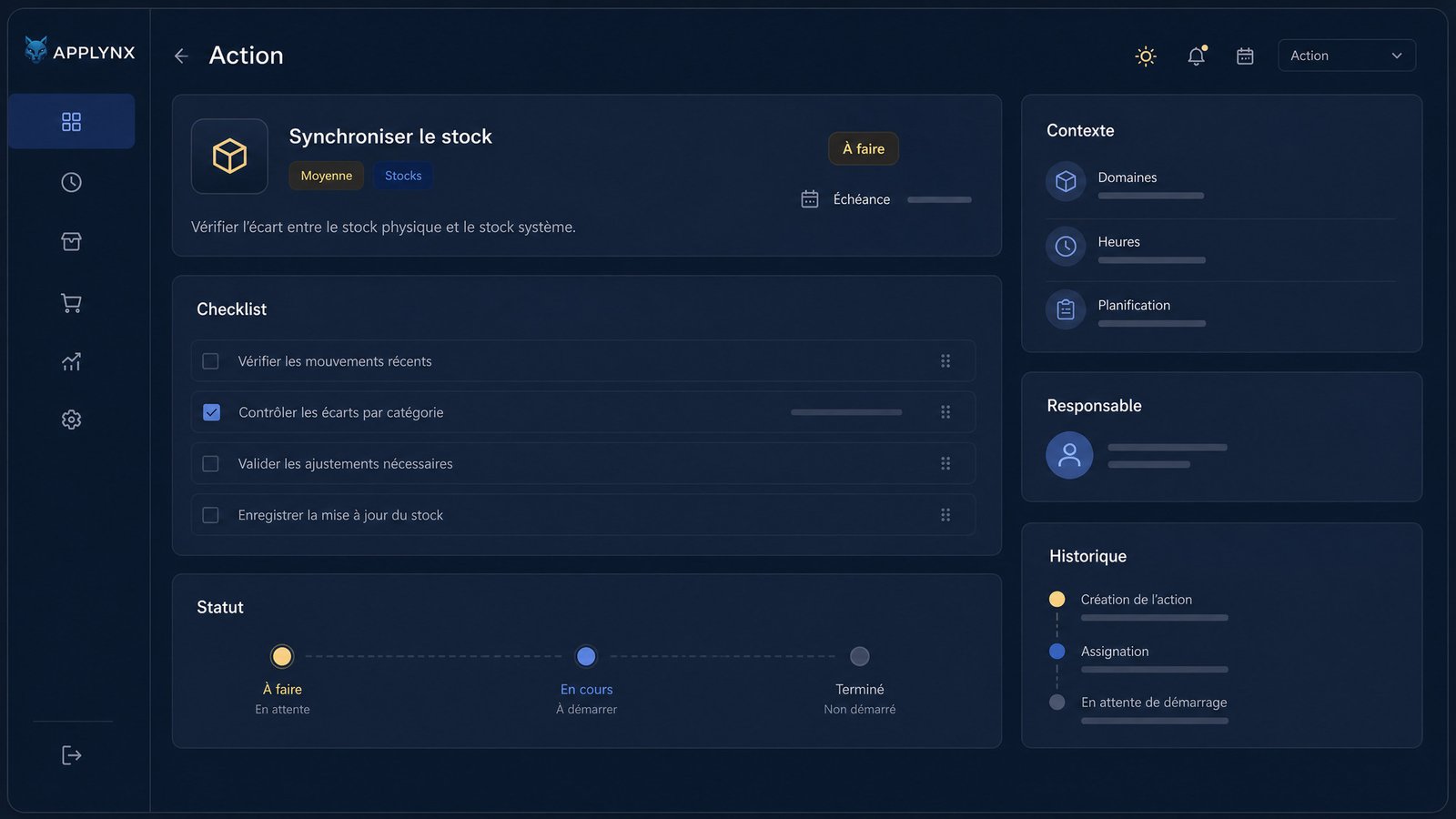Click 'Assignation' history entry
The width and height of the screenshot is (1456, 819).
1115,652
